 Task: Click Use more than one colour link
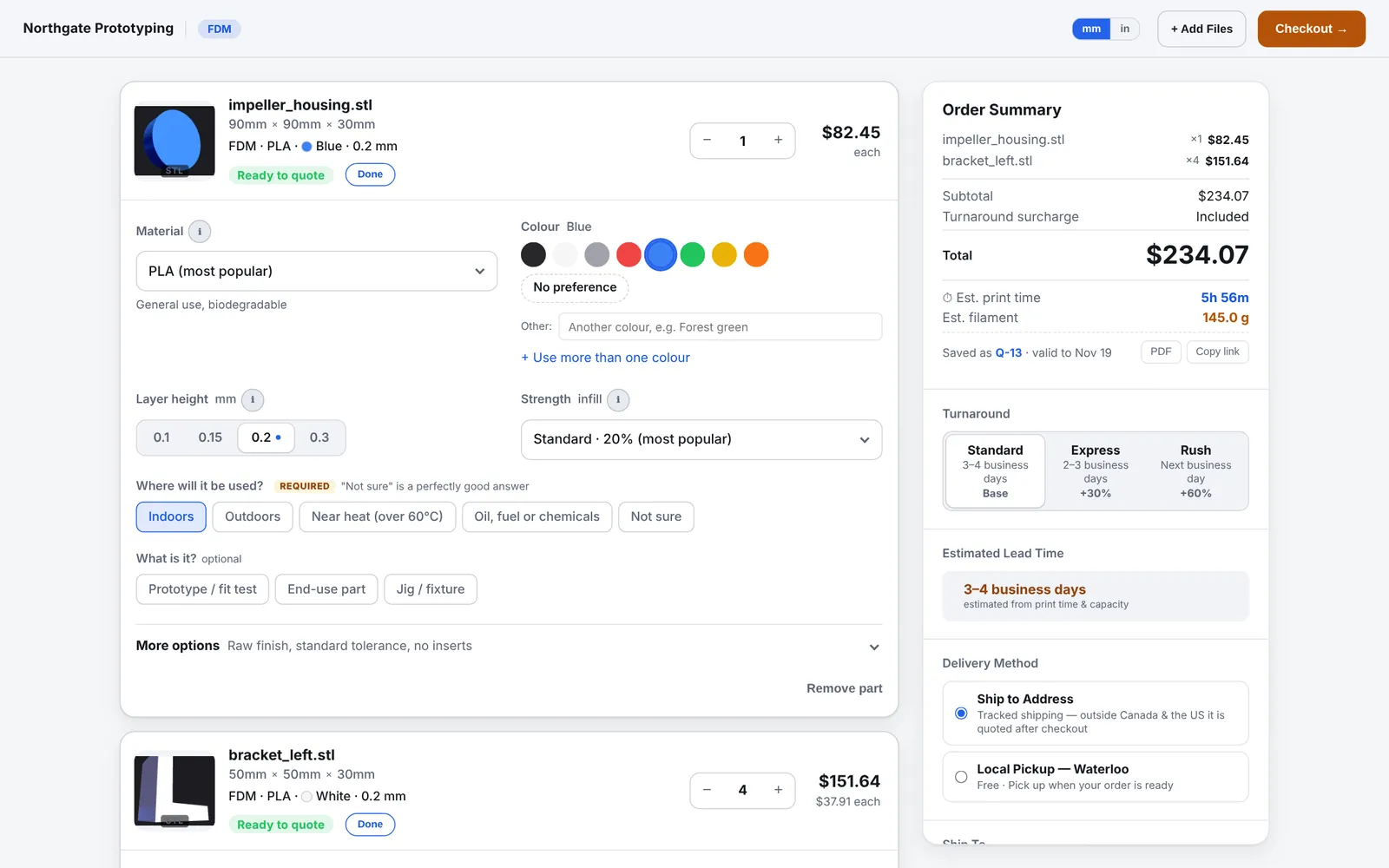(x=605, y=358)
